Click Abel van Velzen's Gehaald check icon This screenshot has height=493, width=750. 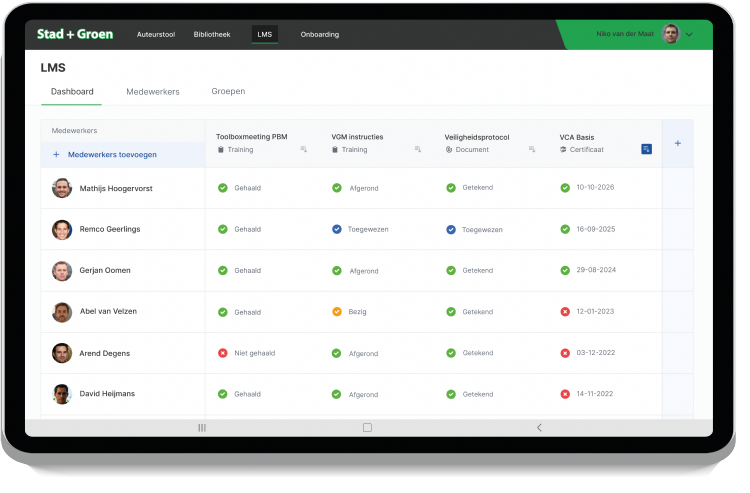pos(222,312)
